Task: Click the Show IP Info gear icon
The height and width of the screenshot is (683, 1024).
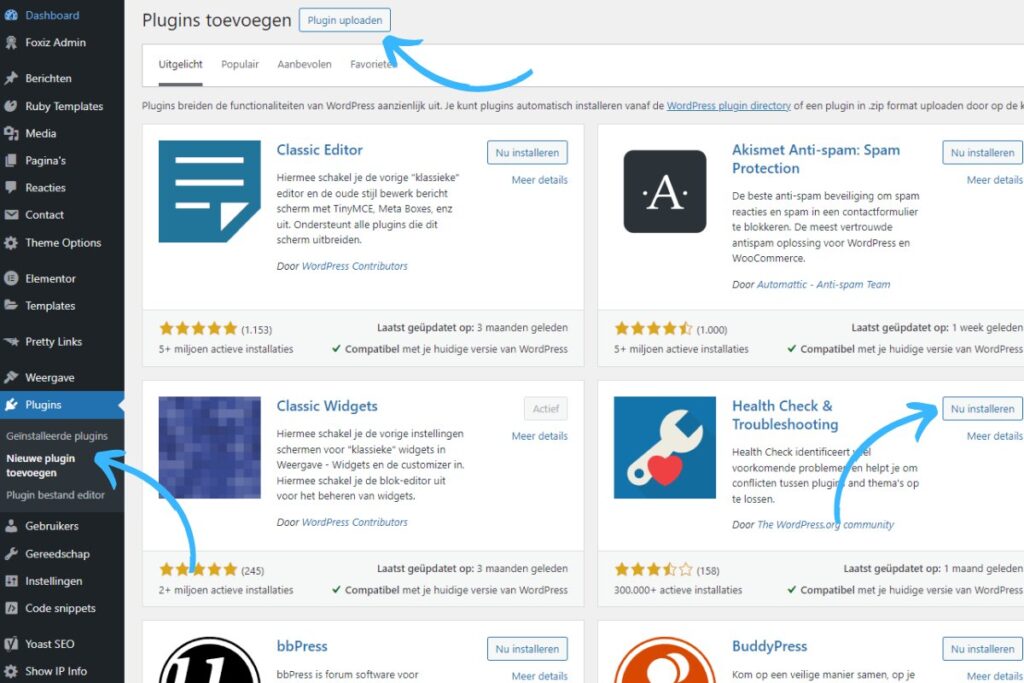Action: pyautogui.click(x=11, y=671)
